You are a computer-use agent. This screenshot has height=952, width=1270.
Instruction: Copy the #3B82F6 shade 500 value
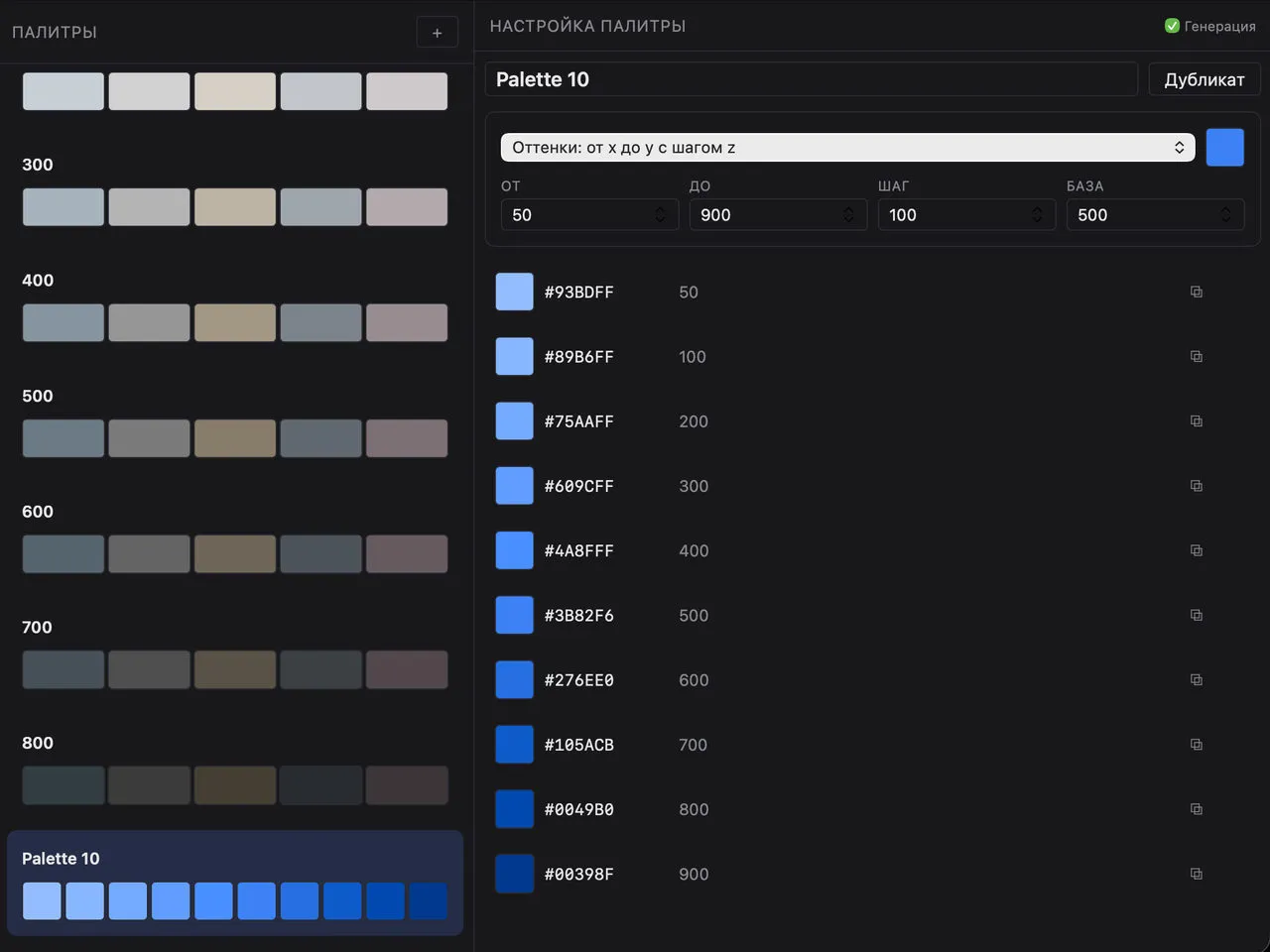pyautogui.click(x=1196, y=615)
